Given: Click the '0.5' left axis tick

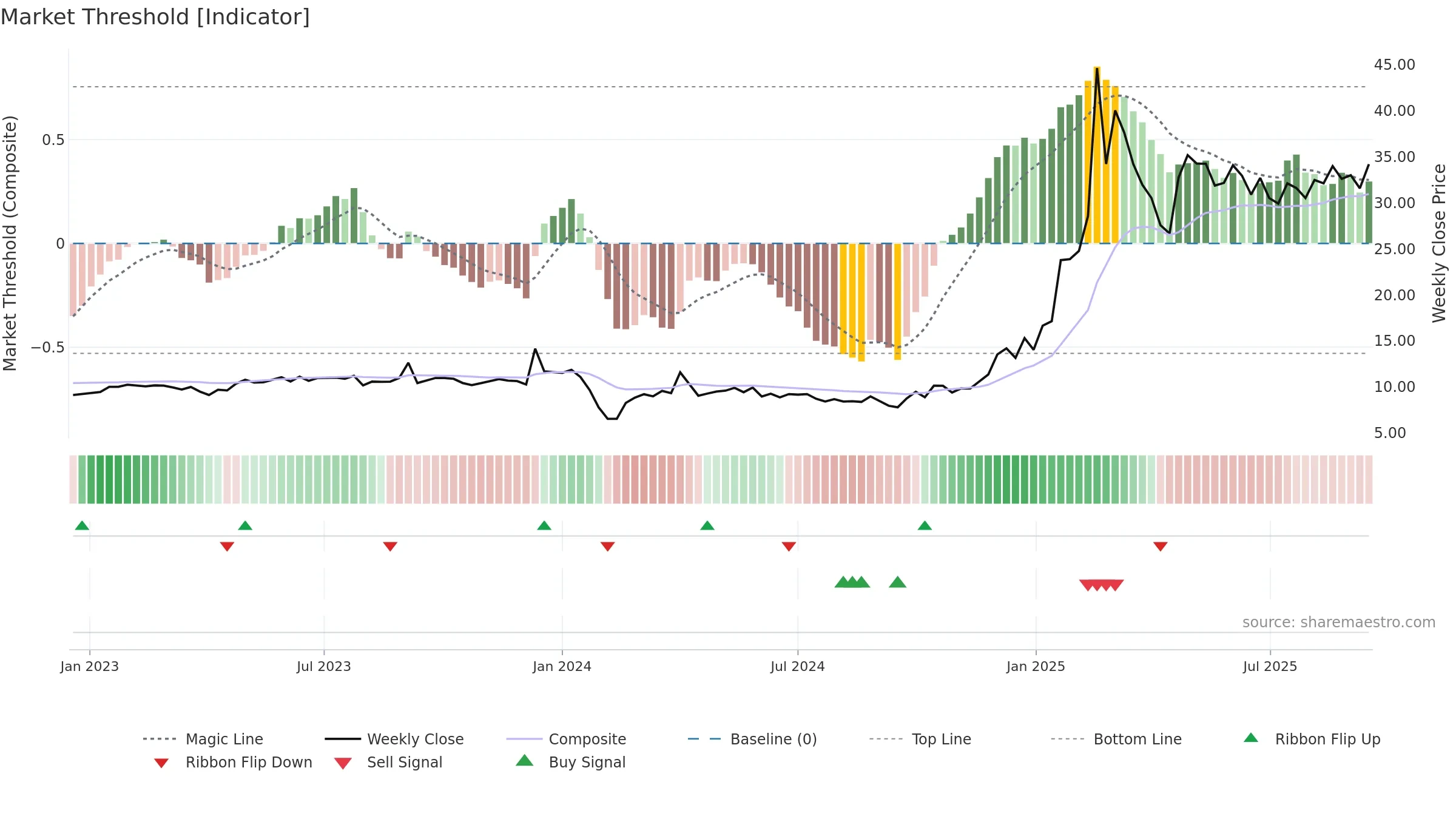Looking at the screenshot, I should click(x=53, y=140).
